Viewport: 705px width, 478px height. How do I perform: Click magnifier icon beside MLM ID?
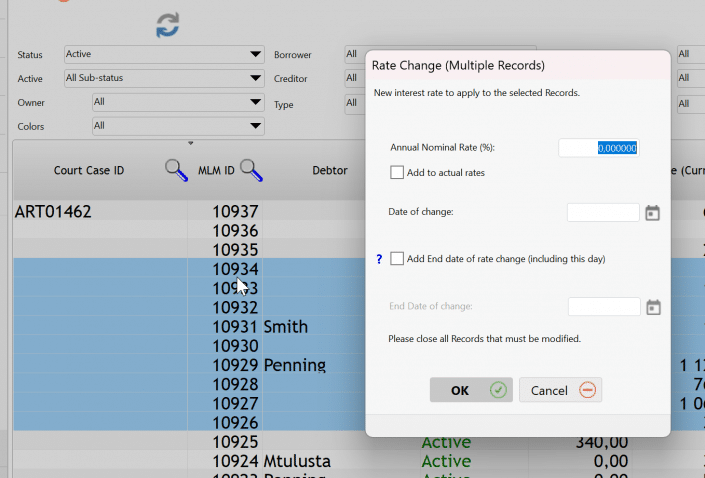251,171
